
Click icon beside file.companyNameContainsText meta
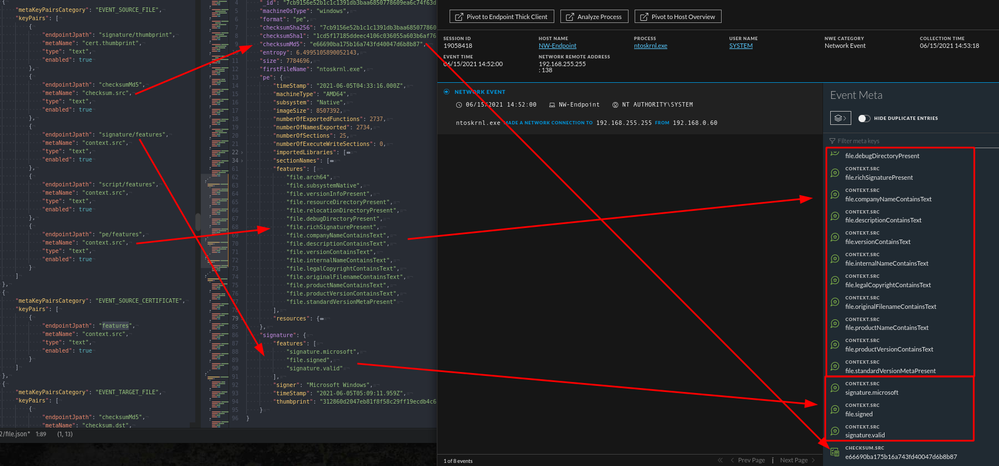pos(835,195)
